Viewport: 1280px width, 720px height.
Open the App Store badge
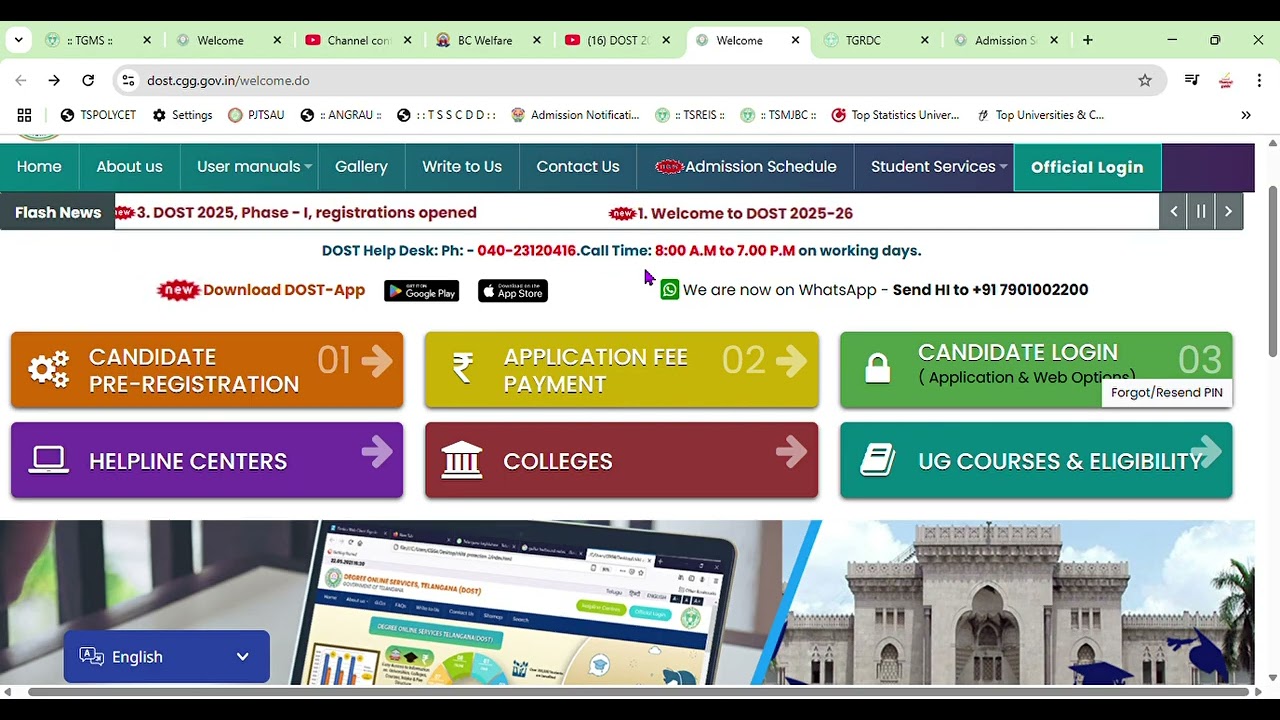click(x=512, y=291)
